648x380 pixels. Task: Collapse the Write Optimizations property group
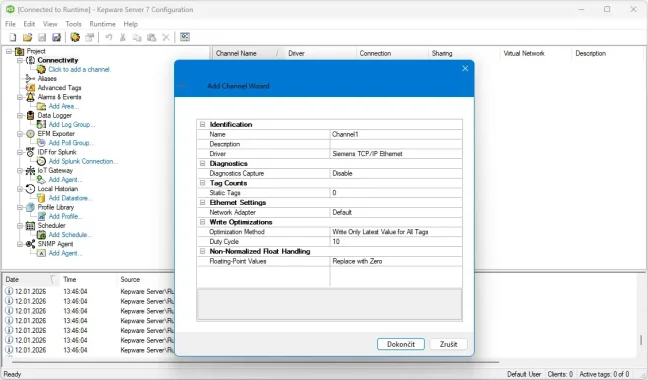tap(202, 222)
